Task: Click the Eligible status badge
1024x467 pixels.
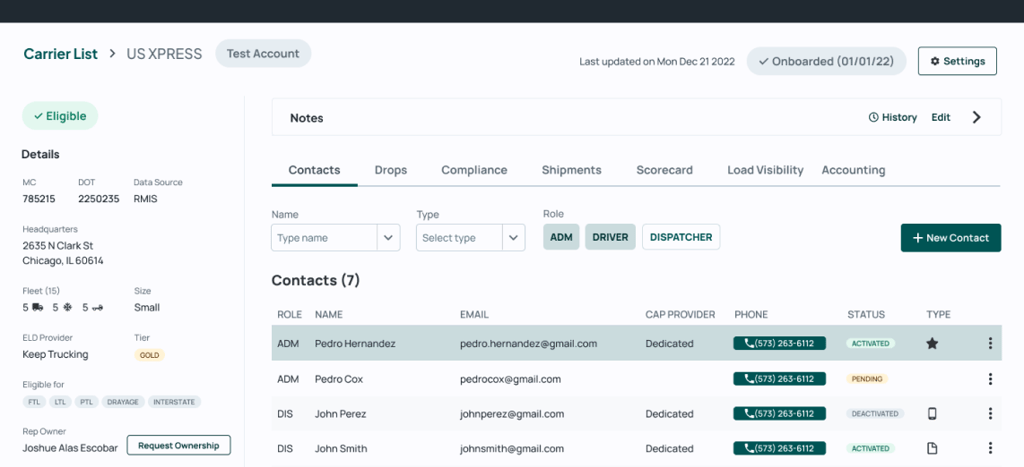Action: [60, 116]
